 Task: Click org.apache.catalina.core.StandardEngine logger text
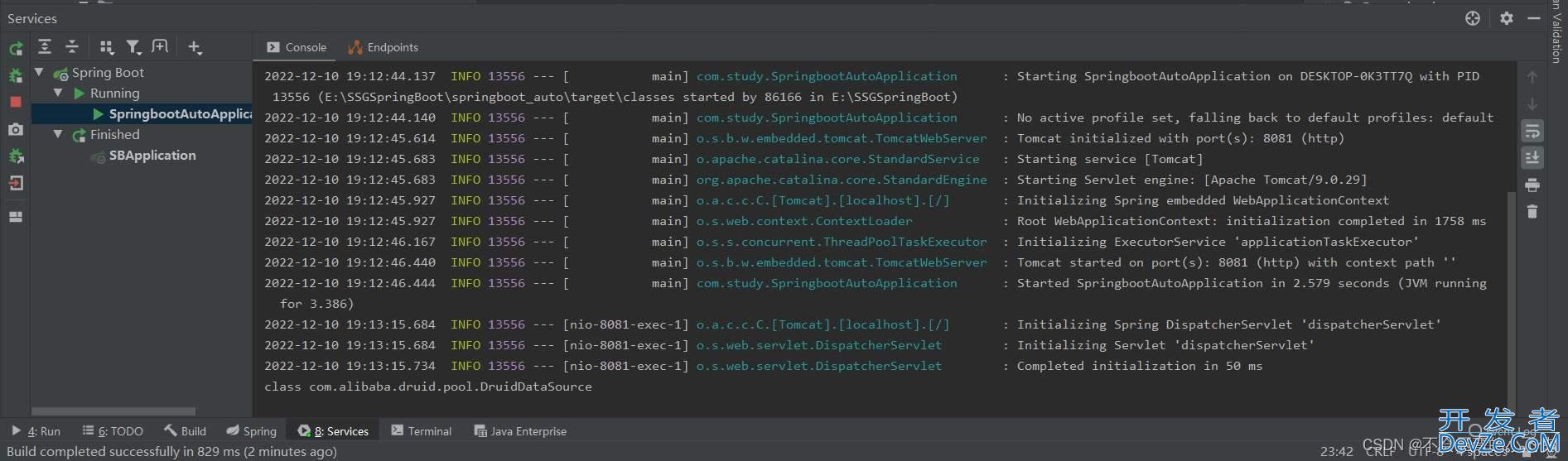point(842,180)
